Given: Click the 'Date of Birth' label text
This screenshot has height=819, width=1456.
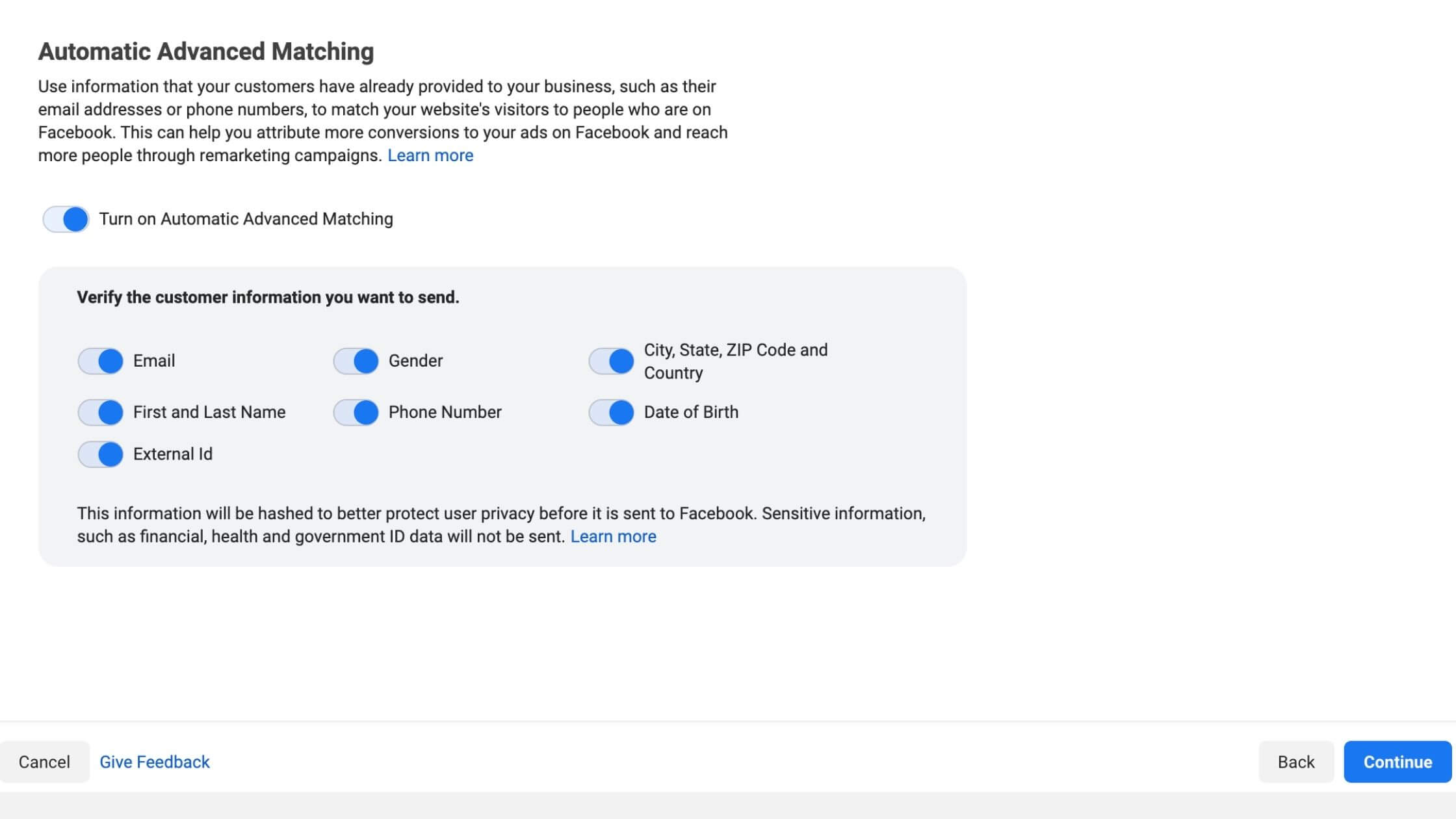Looking at the screenshot, I should 691,412.
